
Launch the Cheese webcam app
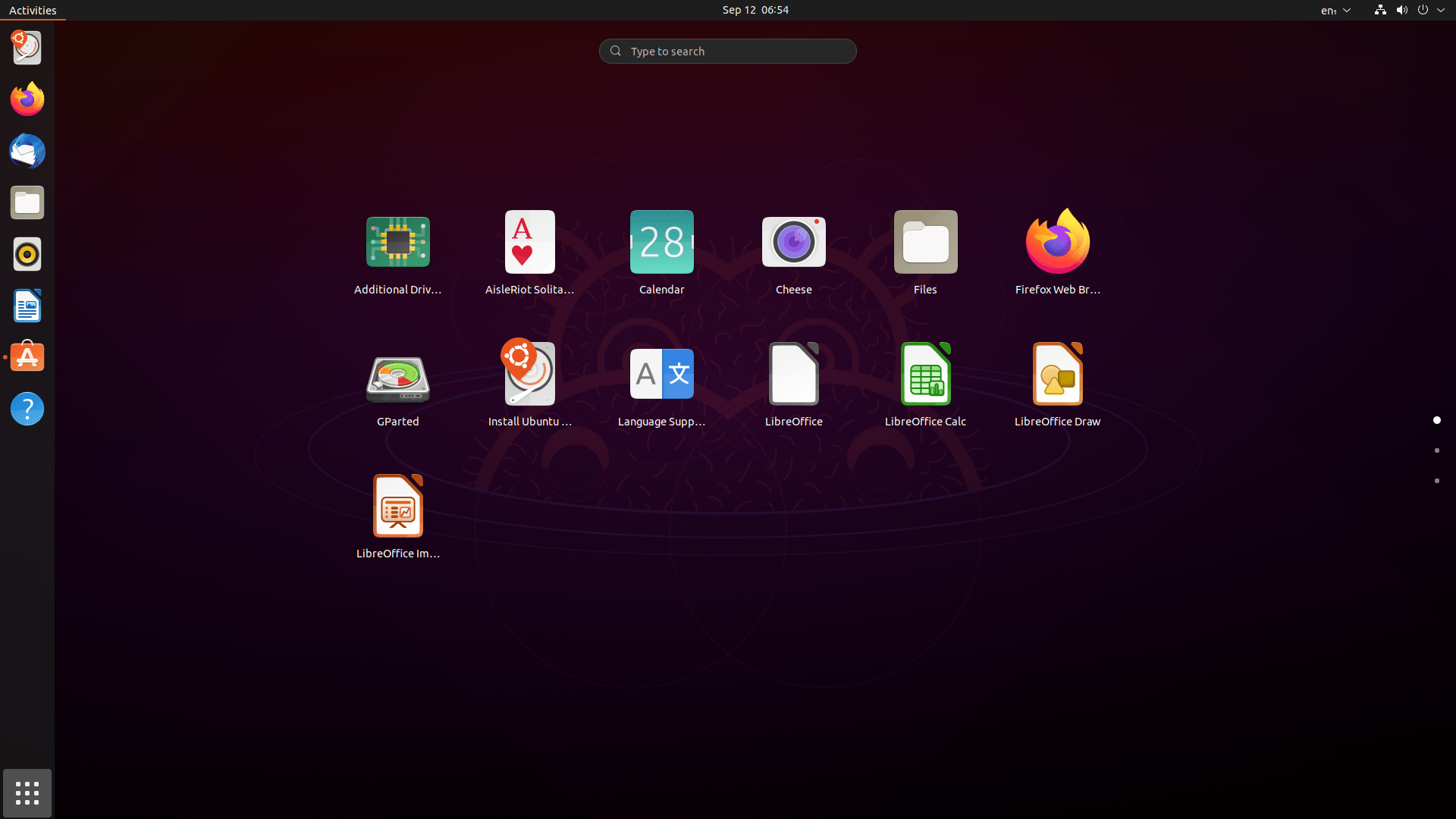793,243
